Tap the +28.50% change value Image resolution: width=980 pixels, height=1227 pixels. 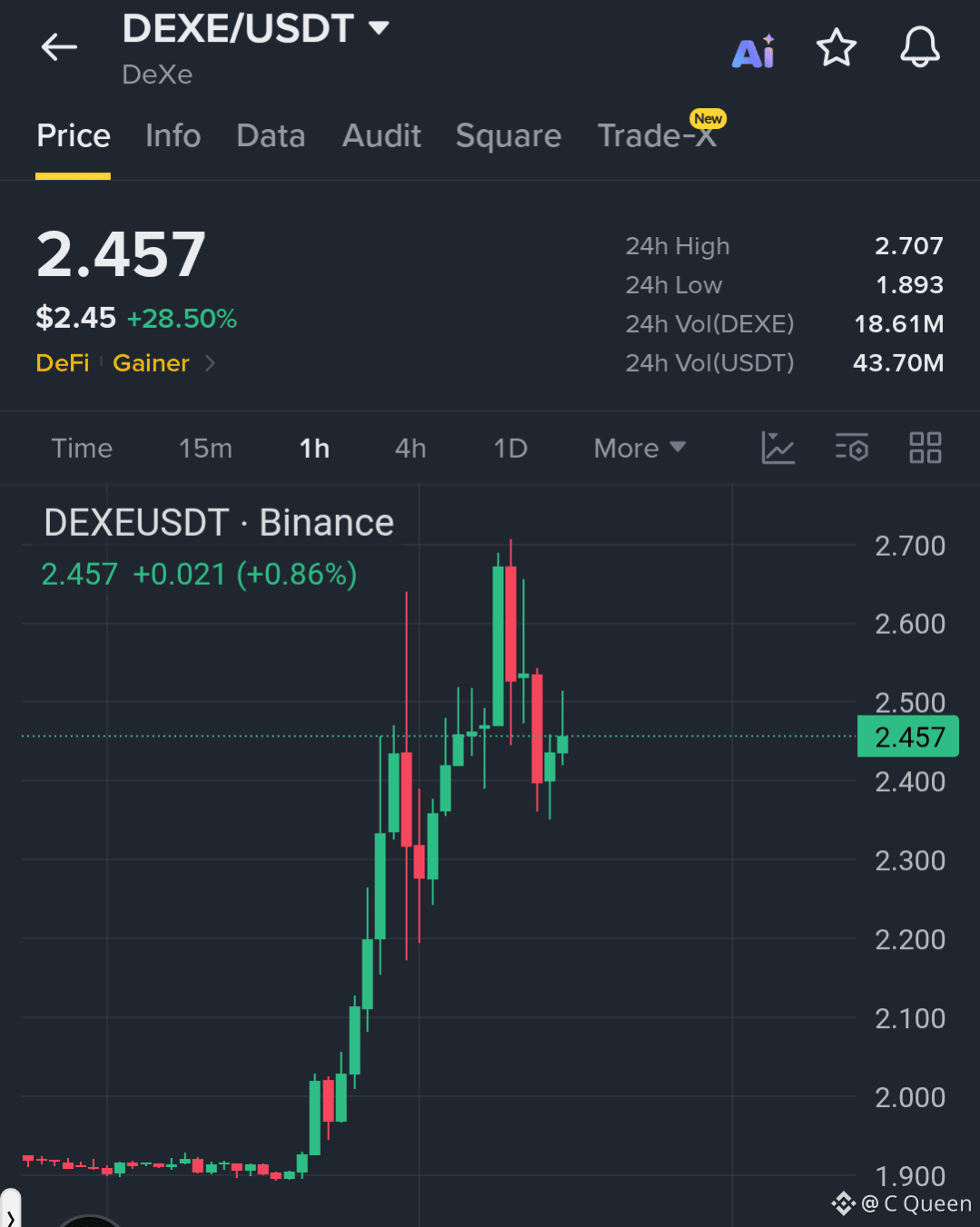click(x=182, y=319)
